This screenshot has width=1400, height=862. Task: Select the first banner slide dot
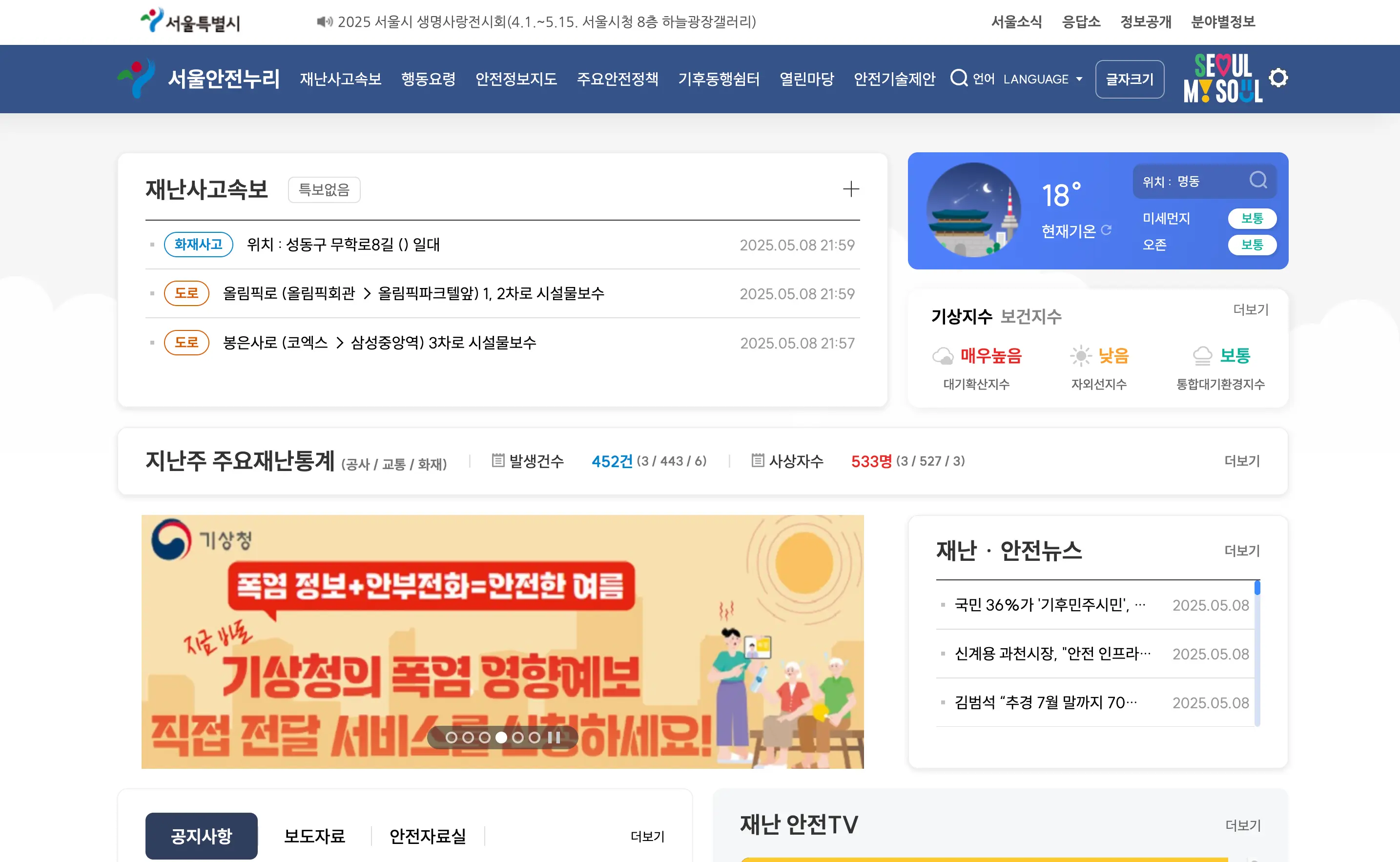pos(452,737)
